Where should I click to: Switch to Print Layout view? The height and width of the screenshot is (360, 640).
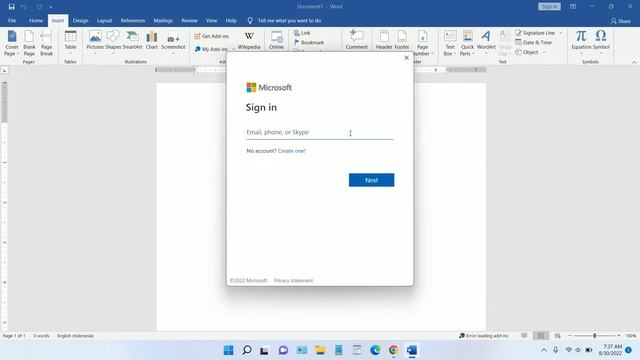[541, 336]
